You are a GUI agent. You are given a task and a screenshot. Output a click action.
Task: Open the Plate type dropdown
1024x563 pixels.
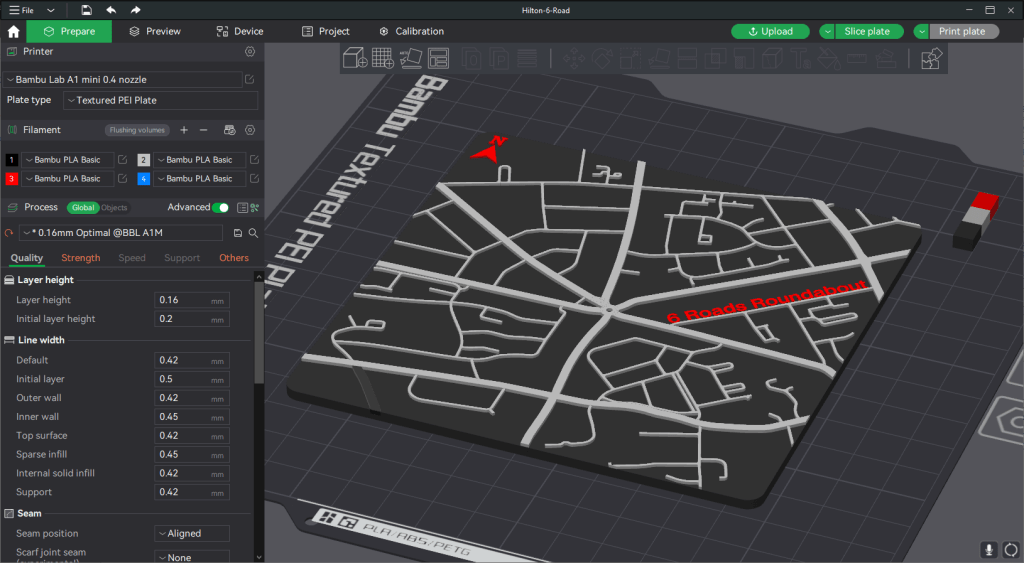click(x=160, y=100)
